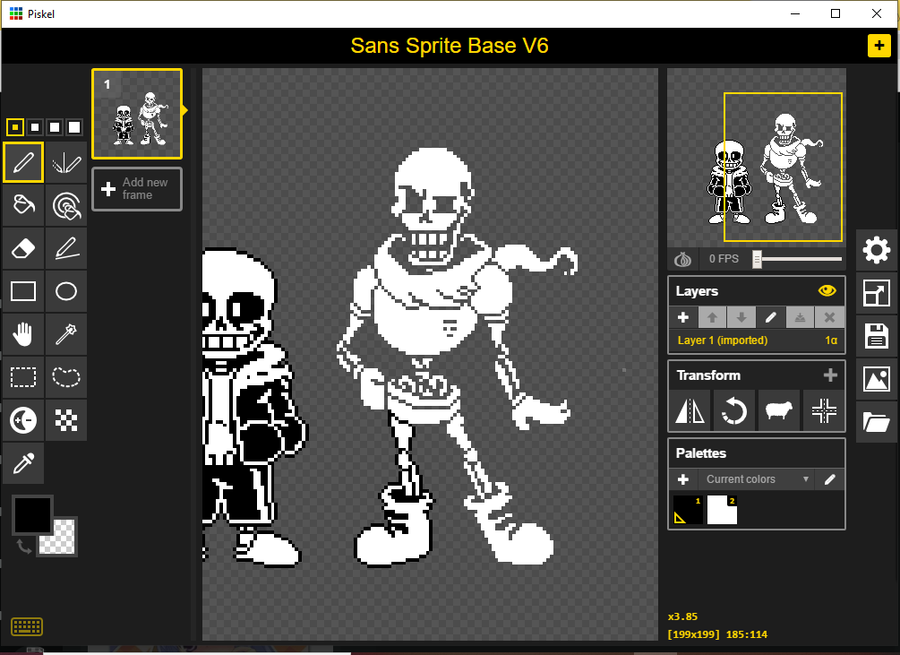Select the Lasso selection tool
Image resolution: width=900 pixels, height=655 pixels.
point(66,378)
